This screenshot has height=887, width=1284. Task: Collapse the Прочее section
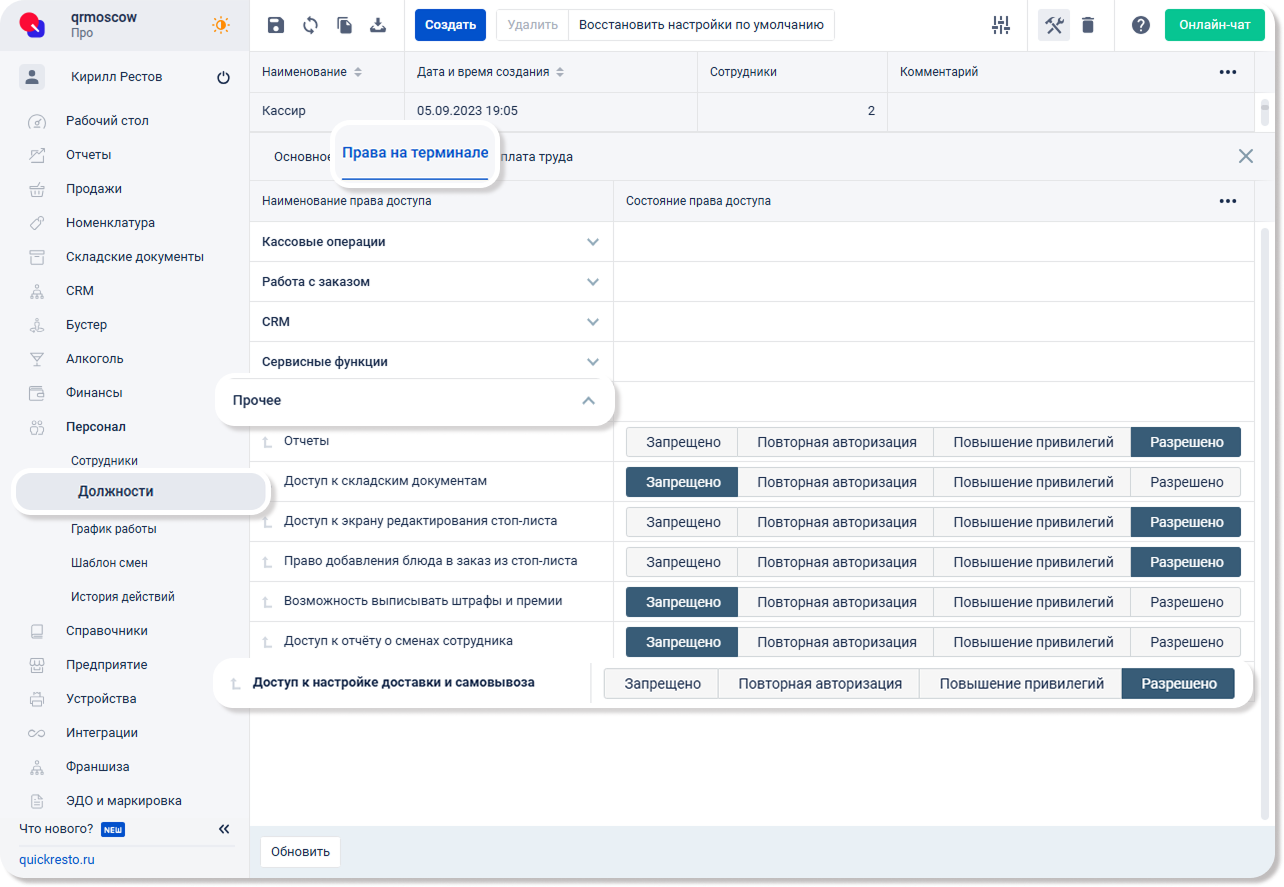click(x=588, y=400)
